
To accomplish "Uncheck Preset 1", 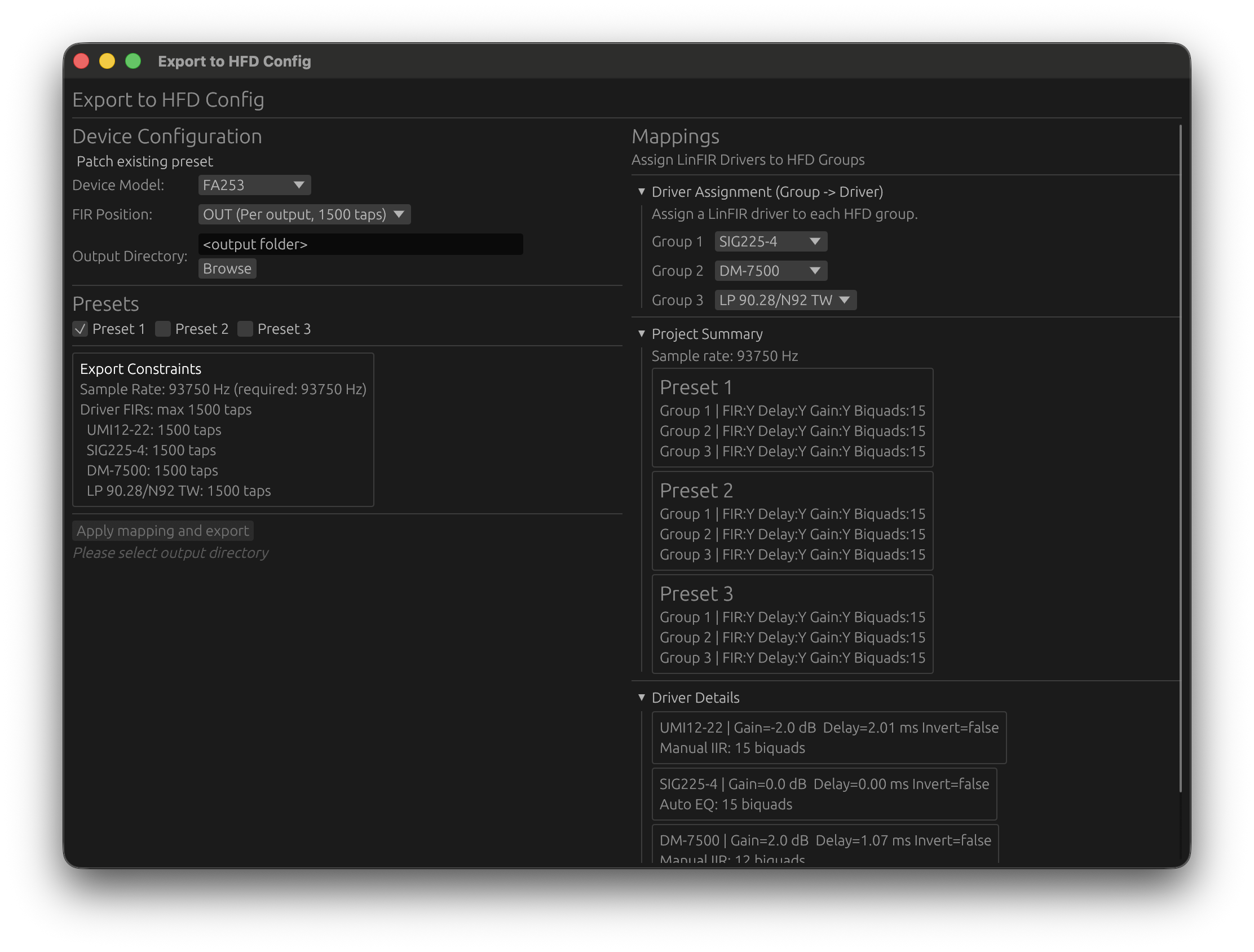I will 80,329.
